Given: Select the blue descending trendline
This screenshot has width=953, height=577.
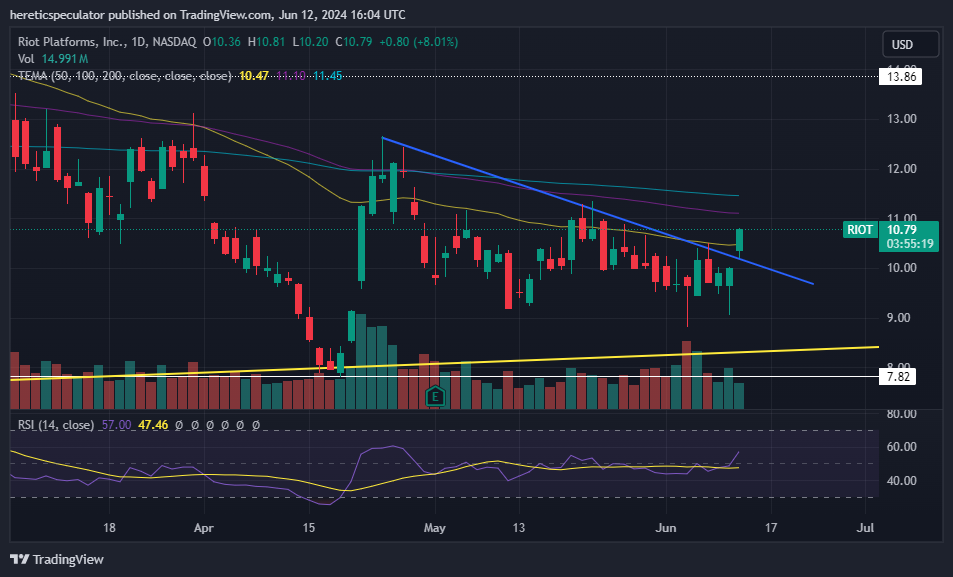Looking at the screenshot, I should [597, 210].
